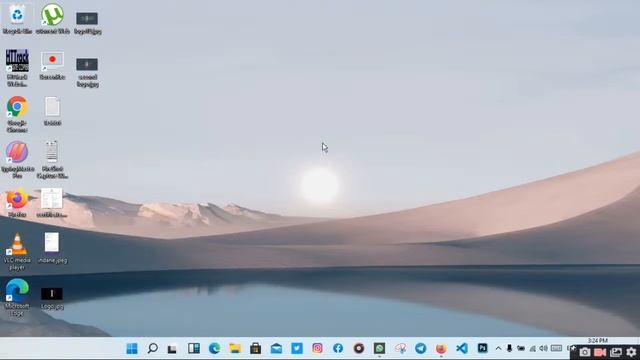Open the Mail app from the taskbar
Image resolution: width=640 pixels, height=360 pixels.
coord(276,349)
